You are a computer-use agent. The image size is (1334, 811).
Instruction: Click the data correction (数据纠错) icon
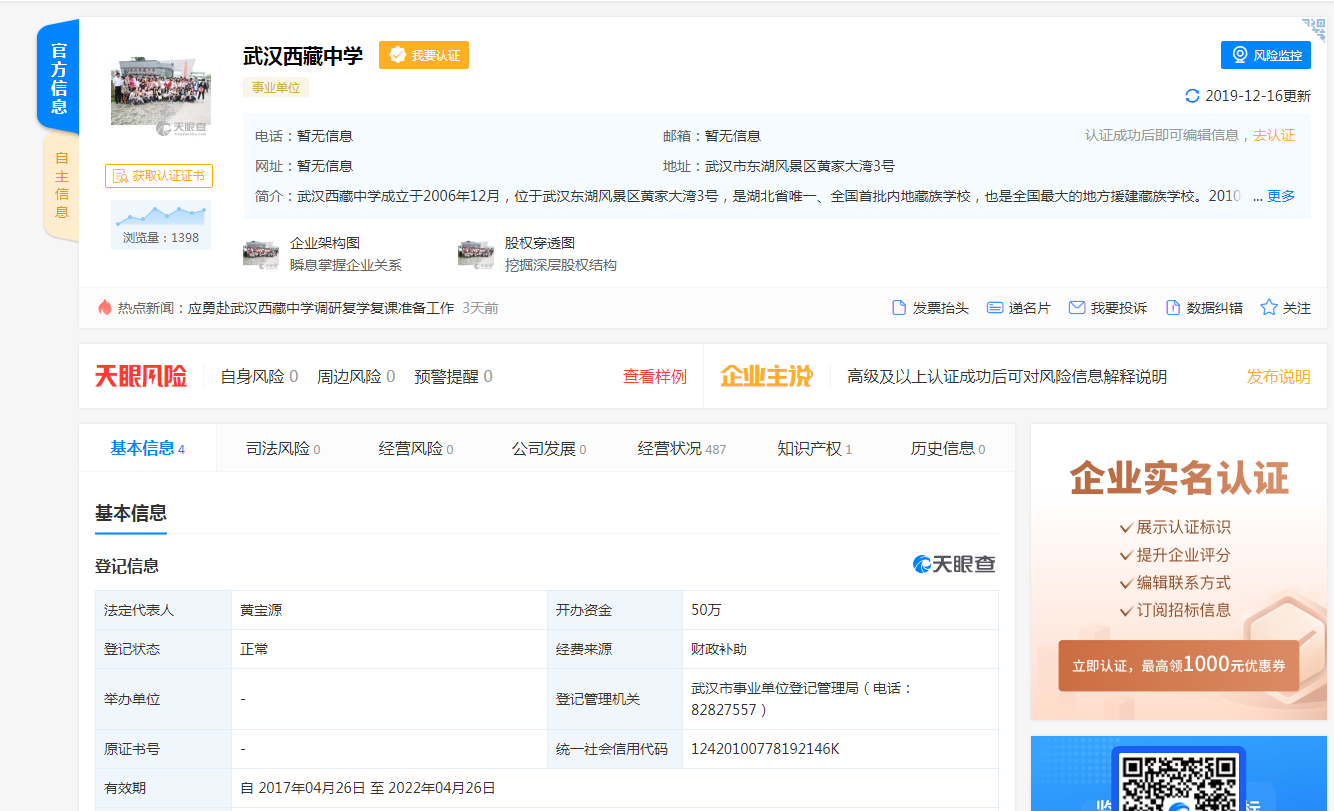1173,308
